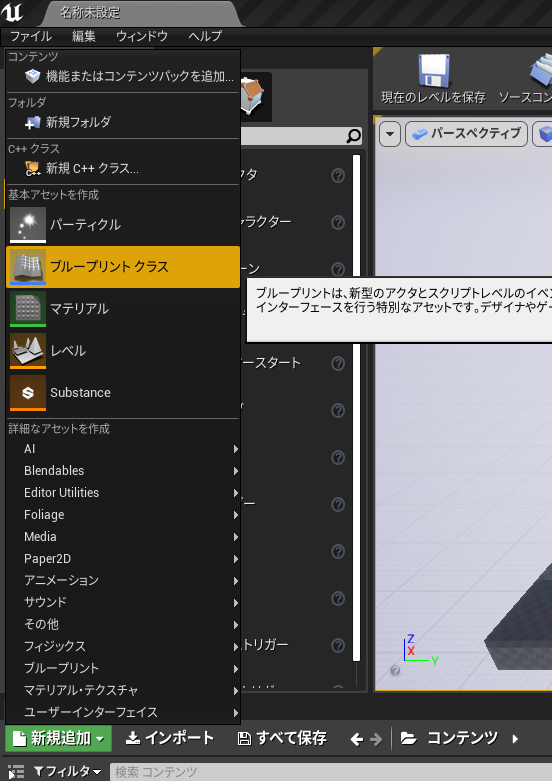Click the 新規追加 button
This screenshot has width=552, height=781.
click(x=58, y=738)
